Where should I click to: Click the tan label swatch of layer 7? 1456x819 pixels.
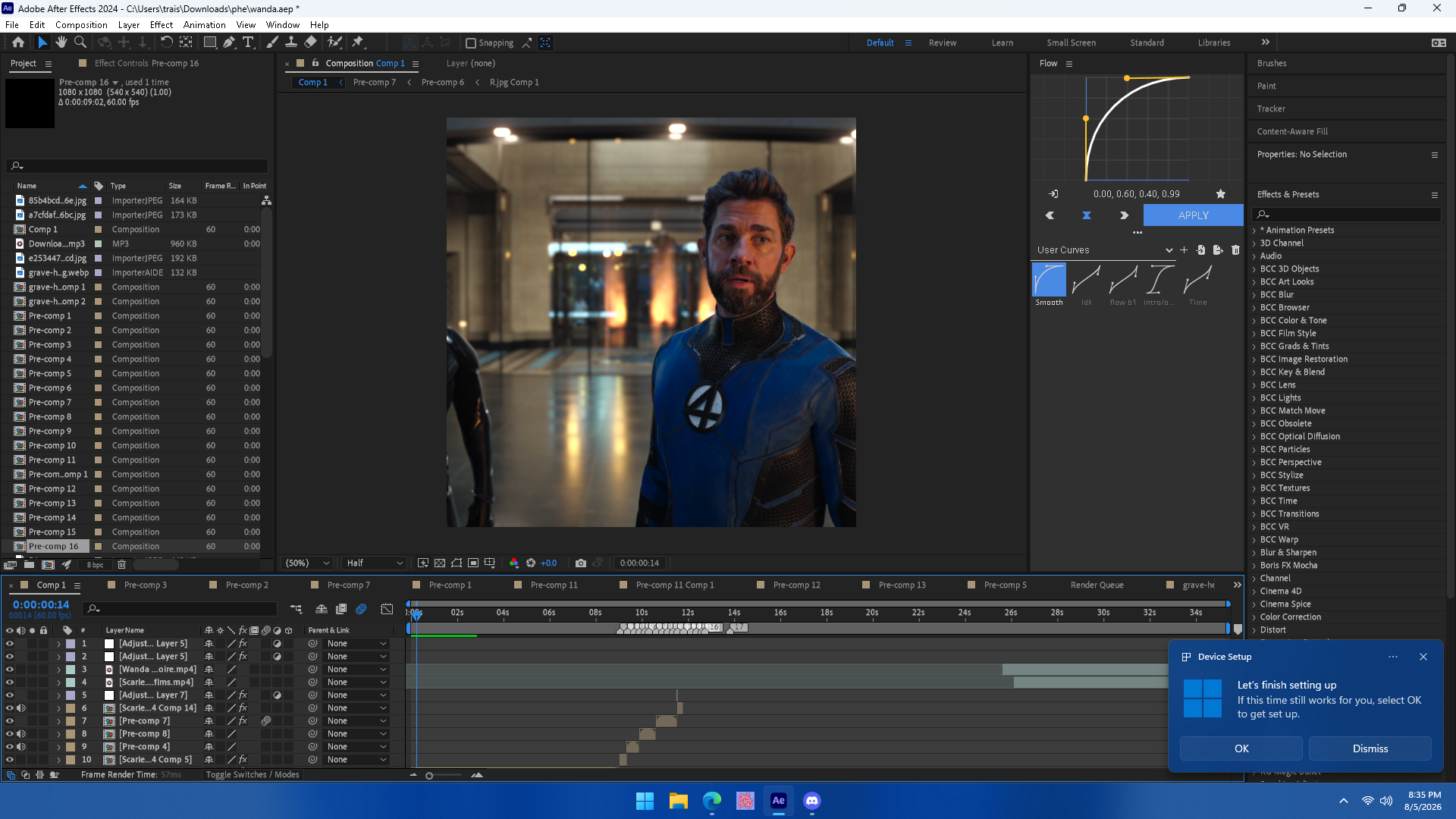(71, 721)
